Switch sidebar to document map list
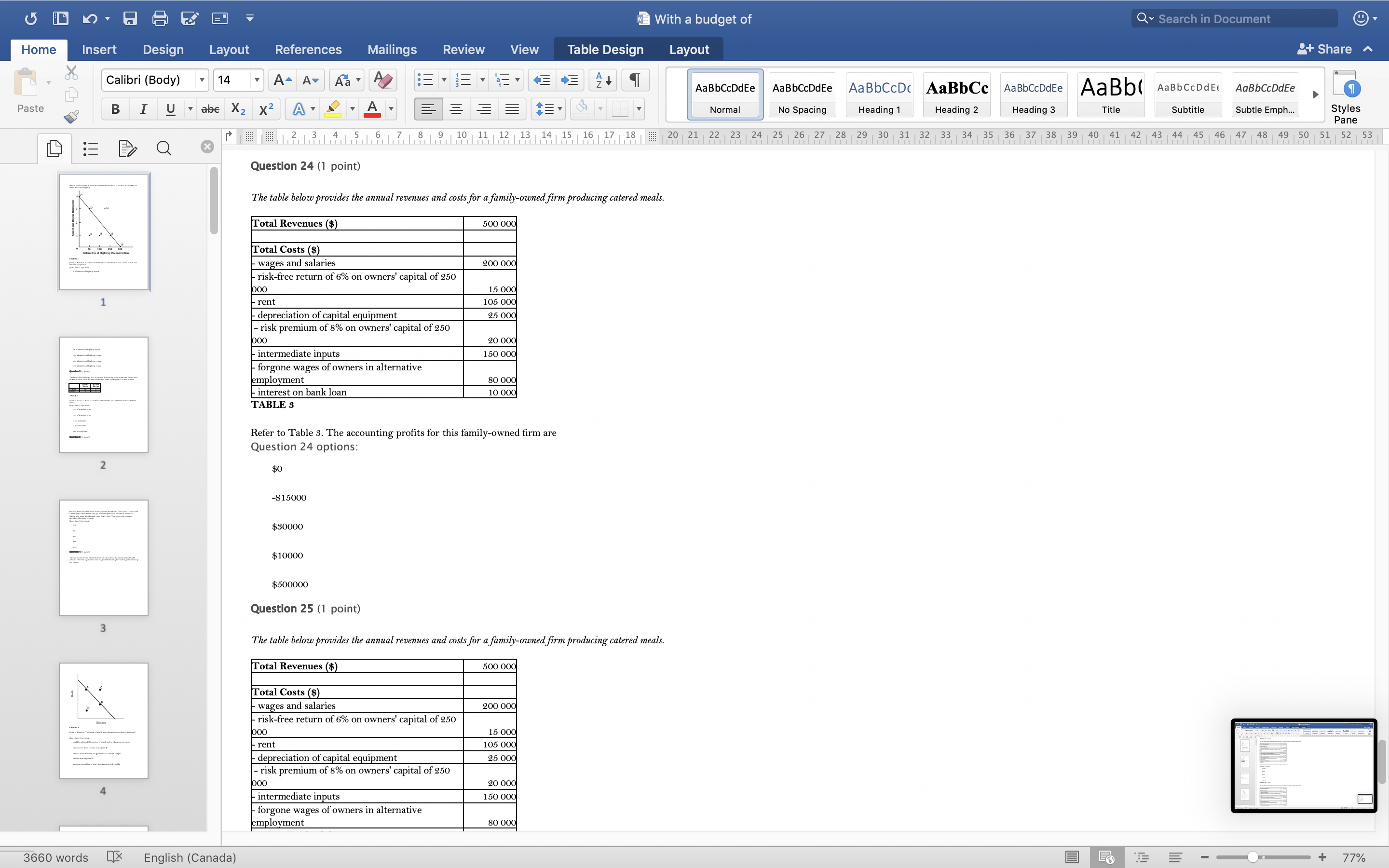The image size is (1389, 868). 91,149
